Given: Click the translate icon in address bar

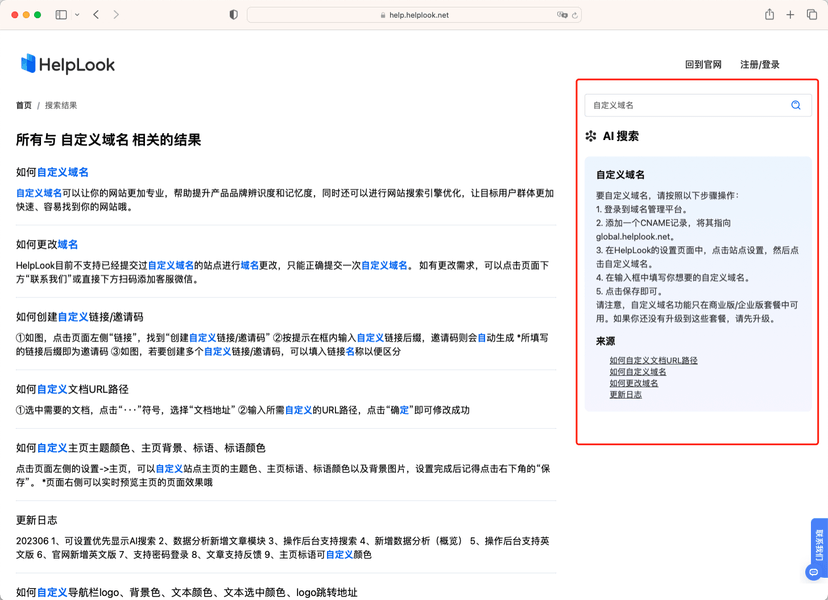Looking at the screenshot, I should tap(562, 15).
